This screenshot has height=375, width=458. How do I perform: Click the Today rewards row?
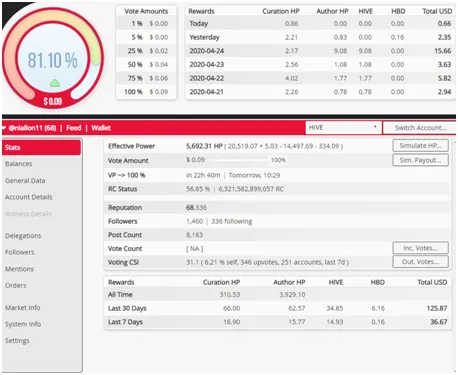pos(320,24)
